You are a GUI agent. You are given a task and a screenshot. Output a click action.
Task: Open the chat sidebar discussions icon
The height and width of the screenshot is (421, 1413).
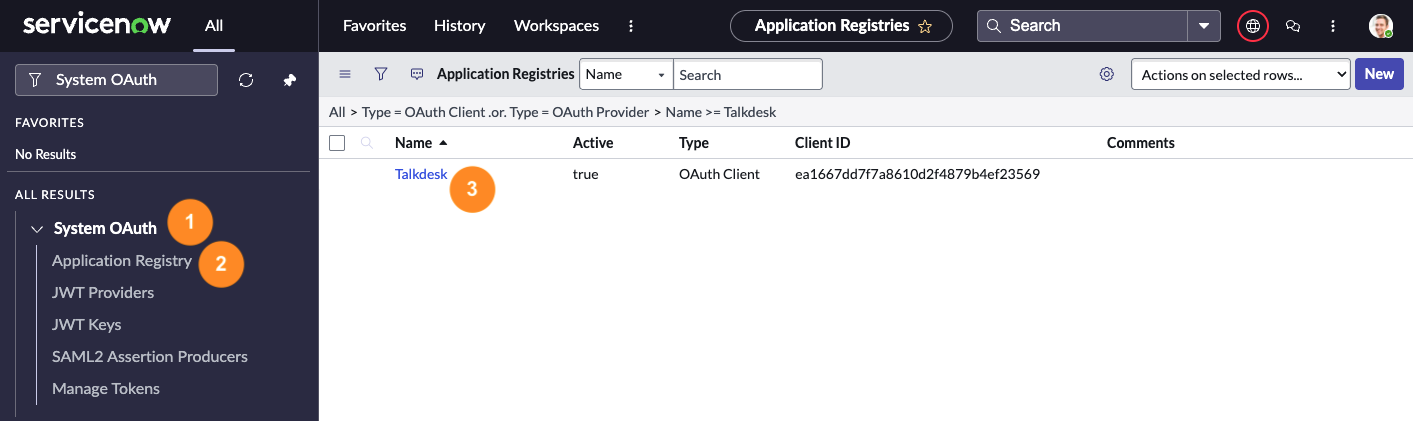pyautogui.click(x=1293, y=26)
